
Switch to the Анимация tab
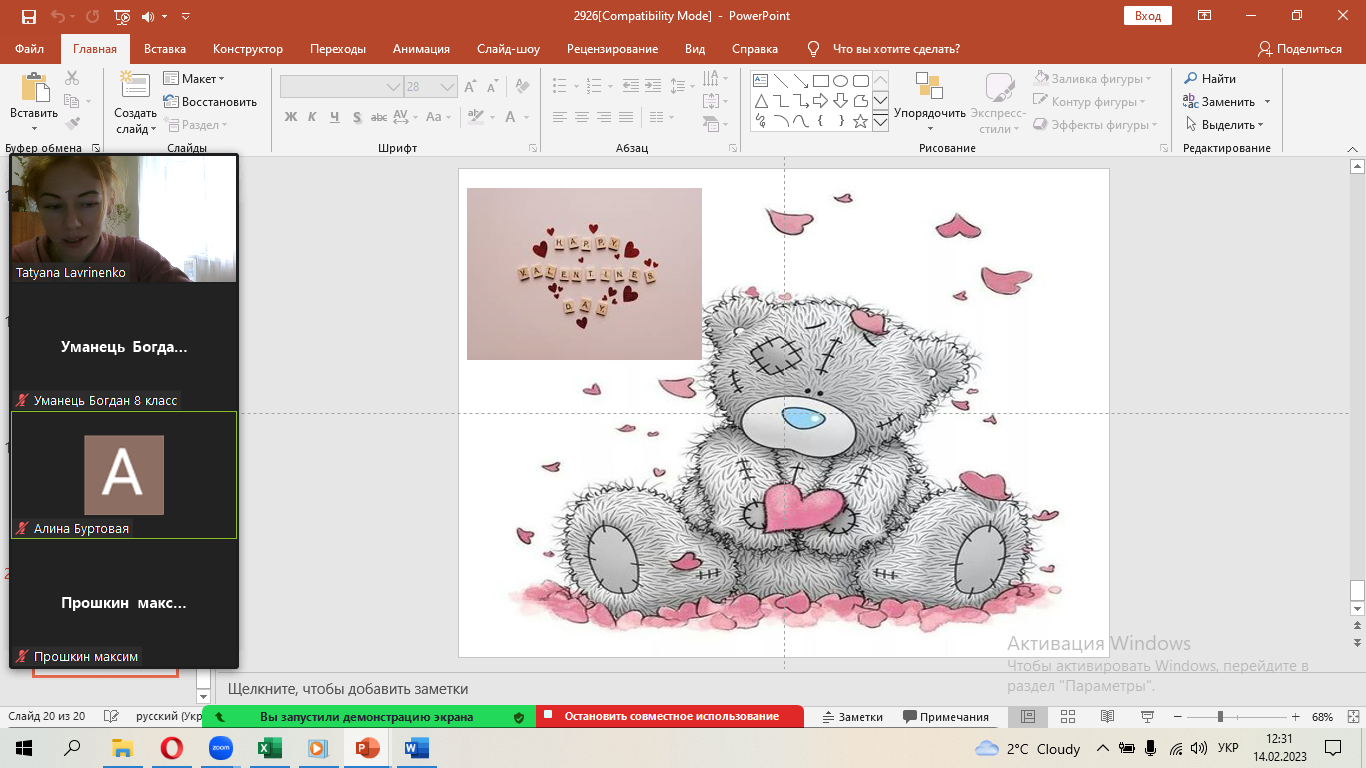[x=421, y=49]
